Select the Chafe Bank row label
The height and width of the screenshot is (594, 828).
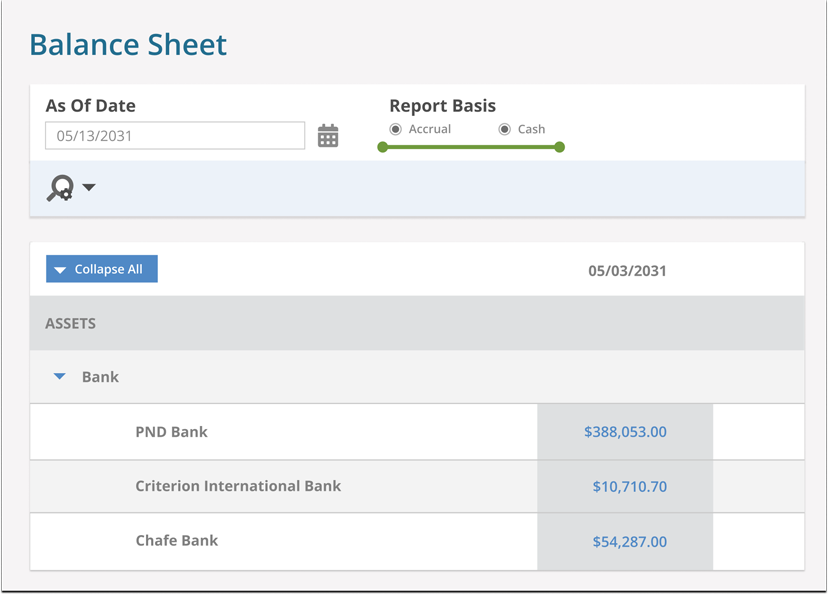click(177, 540)
